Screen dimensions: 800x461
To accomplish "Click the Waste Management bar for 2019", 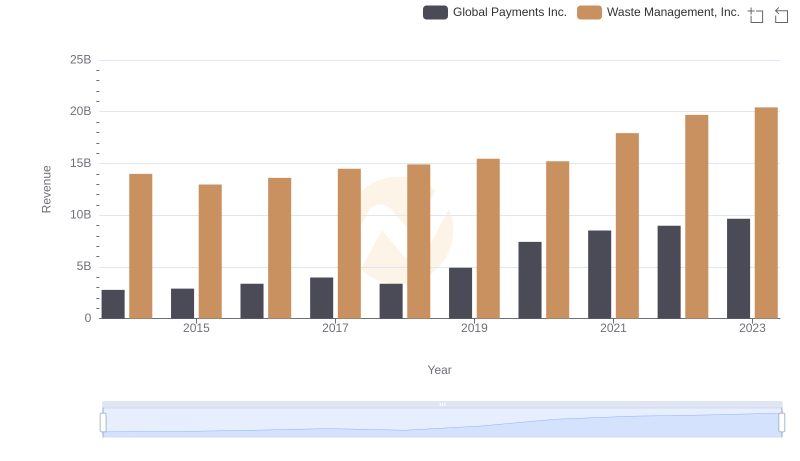I will click(488, 239).
